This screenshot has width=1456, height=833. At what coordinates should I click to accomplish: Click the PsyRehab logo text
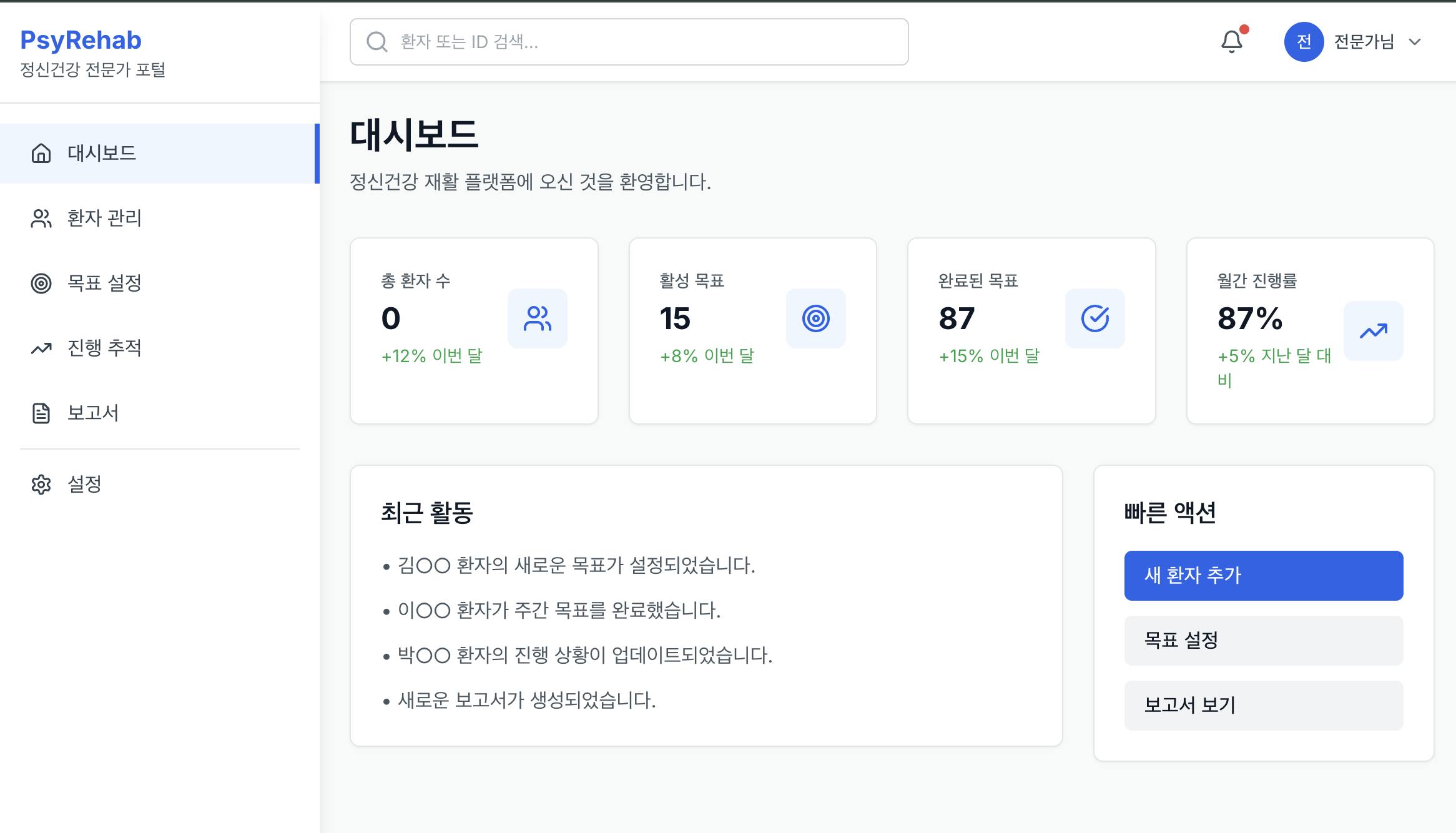pos(81,40)
